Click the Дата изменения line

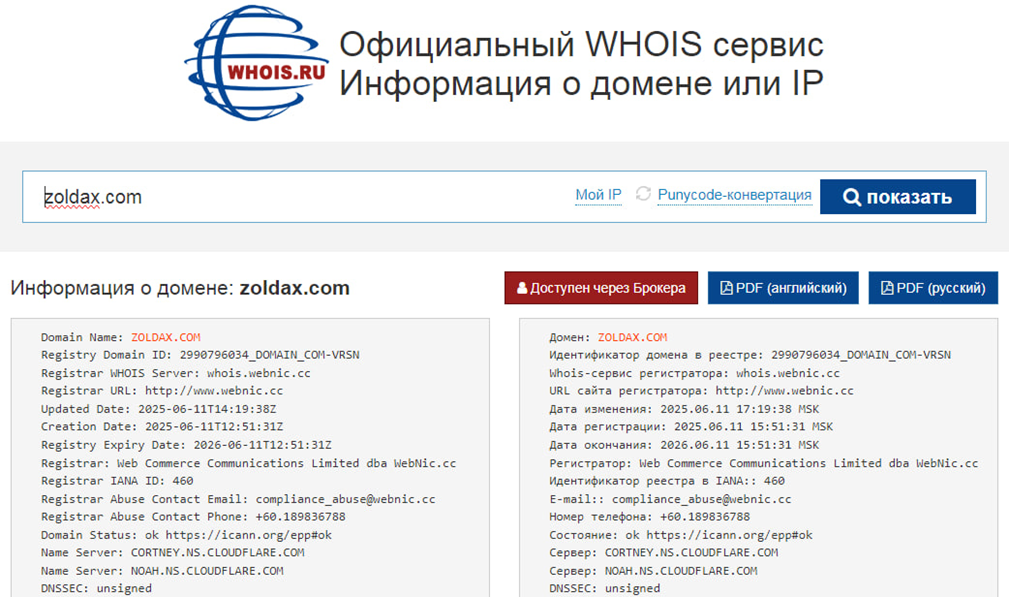click(684, 409)
